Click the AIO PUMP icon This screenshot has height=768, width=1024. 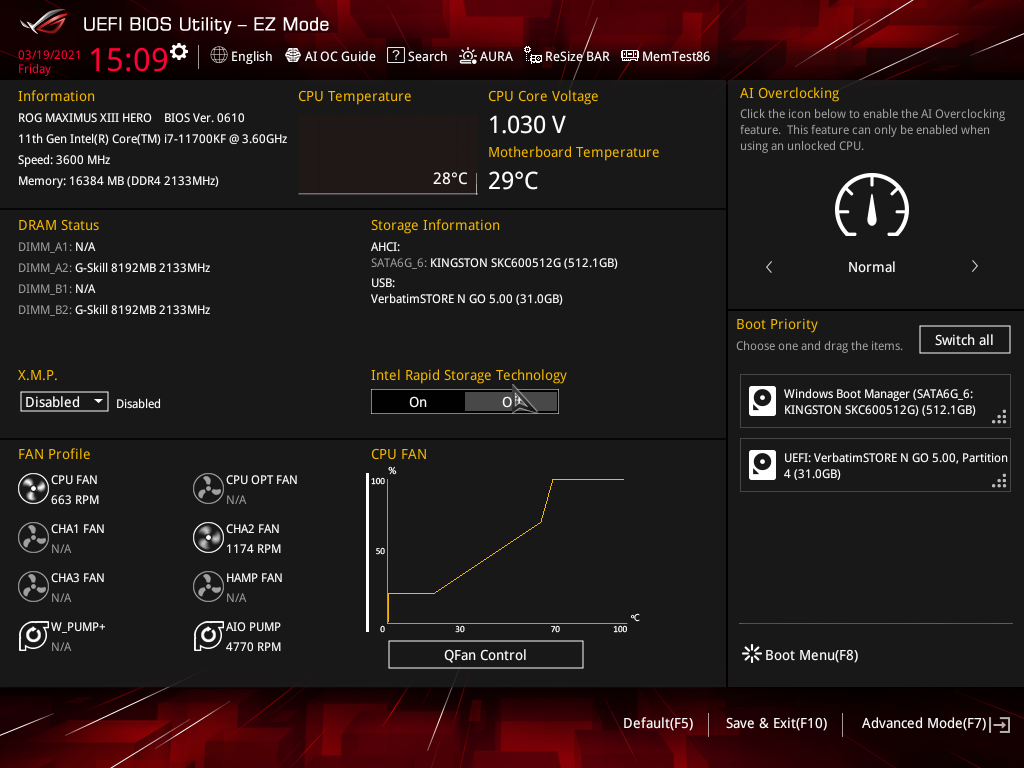pyautogui.click(x=208, y=635)
